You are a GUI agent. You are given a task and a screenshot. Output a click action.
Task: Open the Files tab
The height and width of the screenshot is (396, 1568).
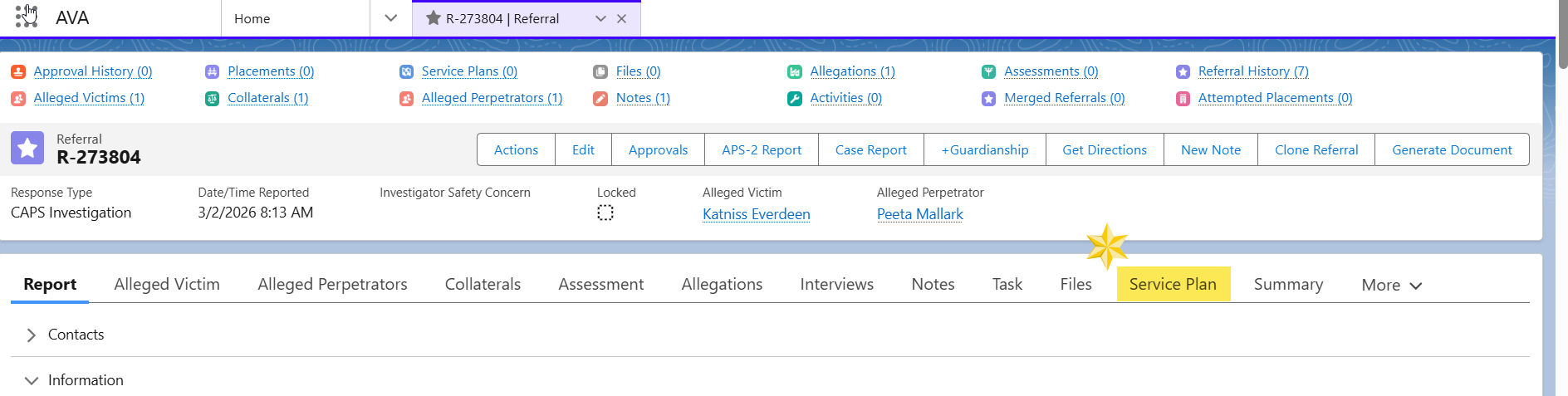click(1076, 284)
